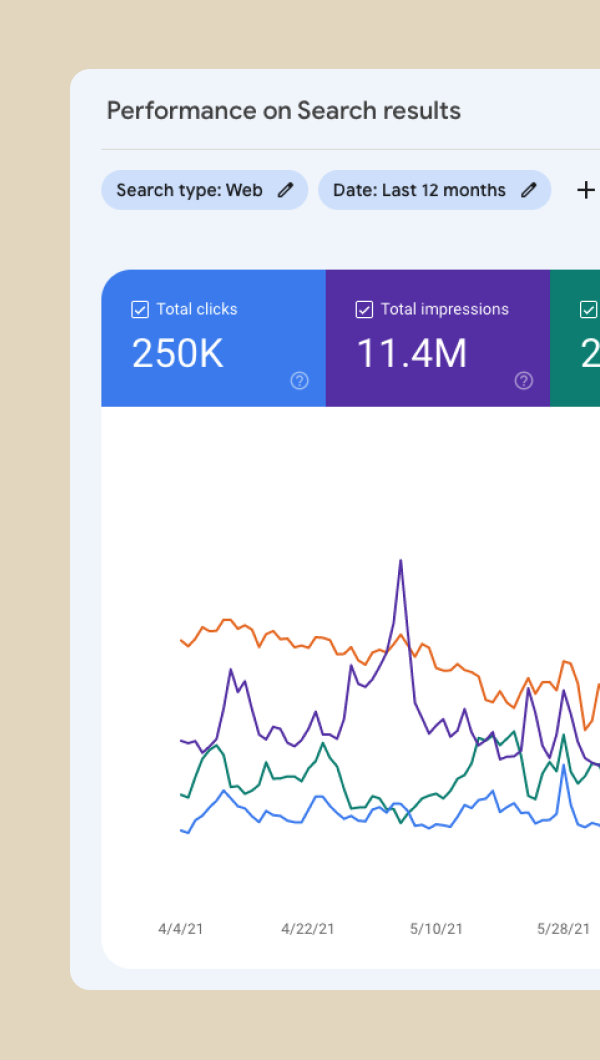Add a new filter with plus icon
This screenshot has height=1060, width=600.
point(586,190)
